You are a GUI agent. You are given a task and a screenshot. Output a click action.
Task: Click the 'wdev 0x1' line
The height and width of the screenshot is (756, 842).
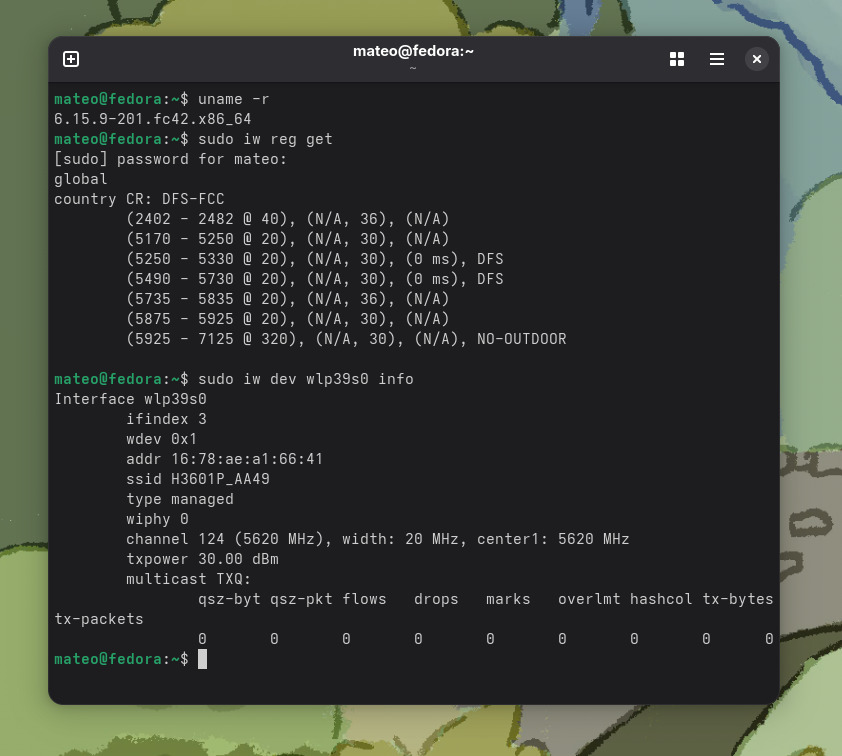point(162,439)
